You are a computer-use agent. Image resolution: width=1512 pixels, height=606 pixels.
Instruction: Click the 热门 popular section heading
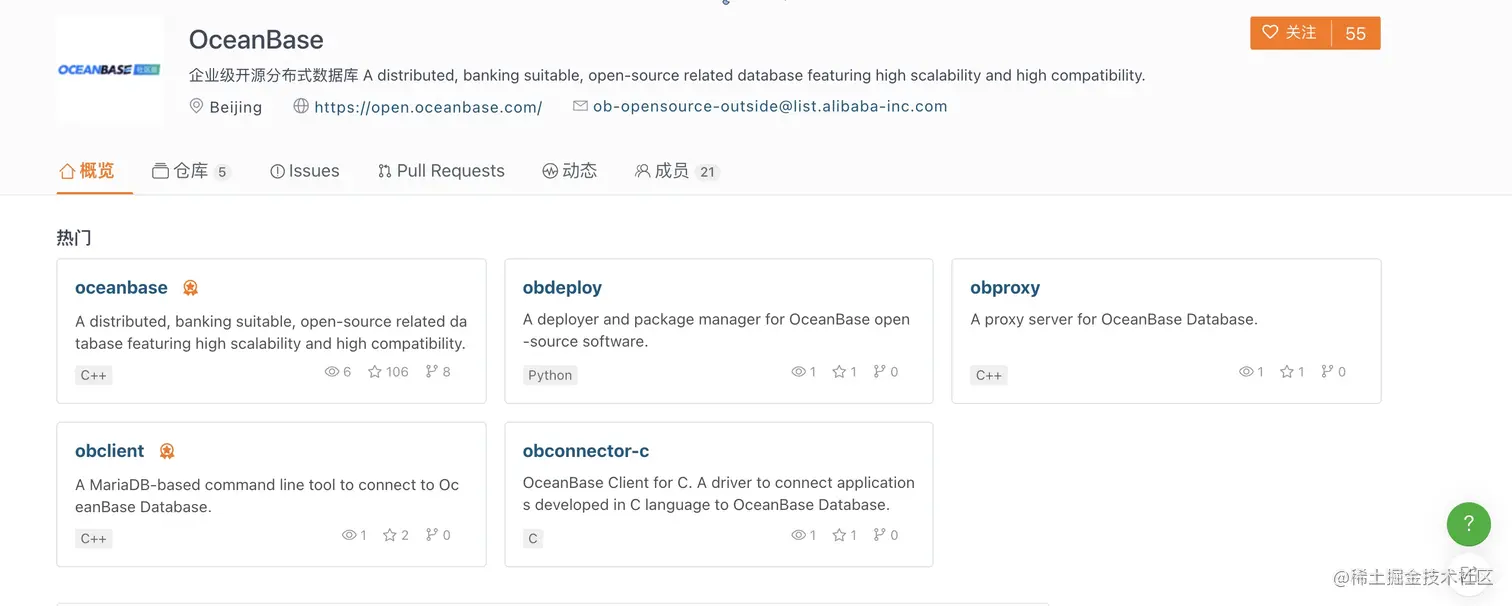[74, 238]
